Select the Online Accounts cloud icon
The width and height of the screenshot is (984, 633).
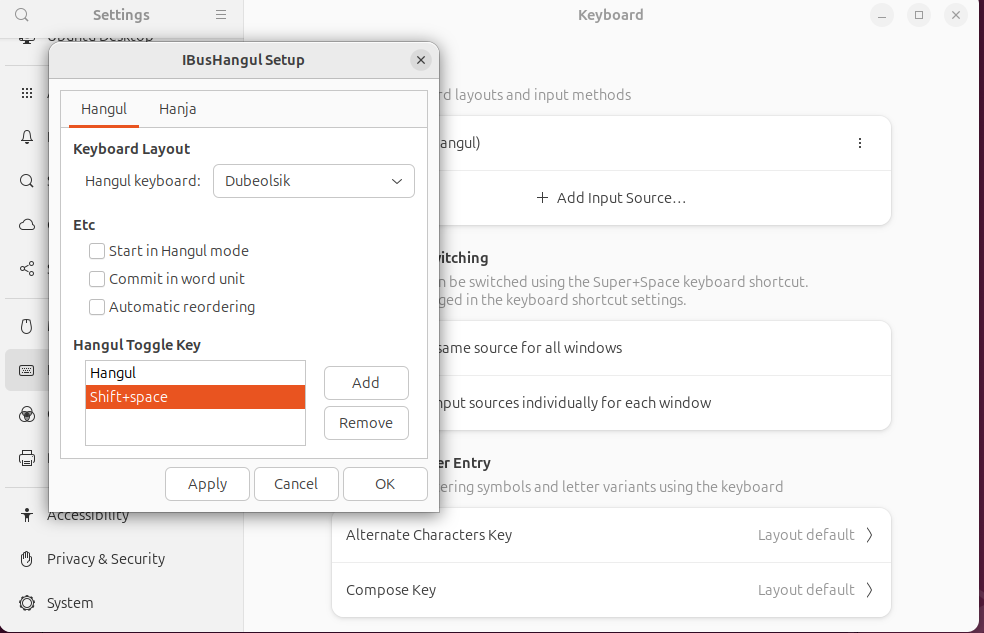pos(26,225)
